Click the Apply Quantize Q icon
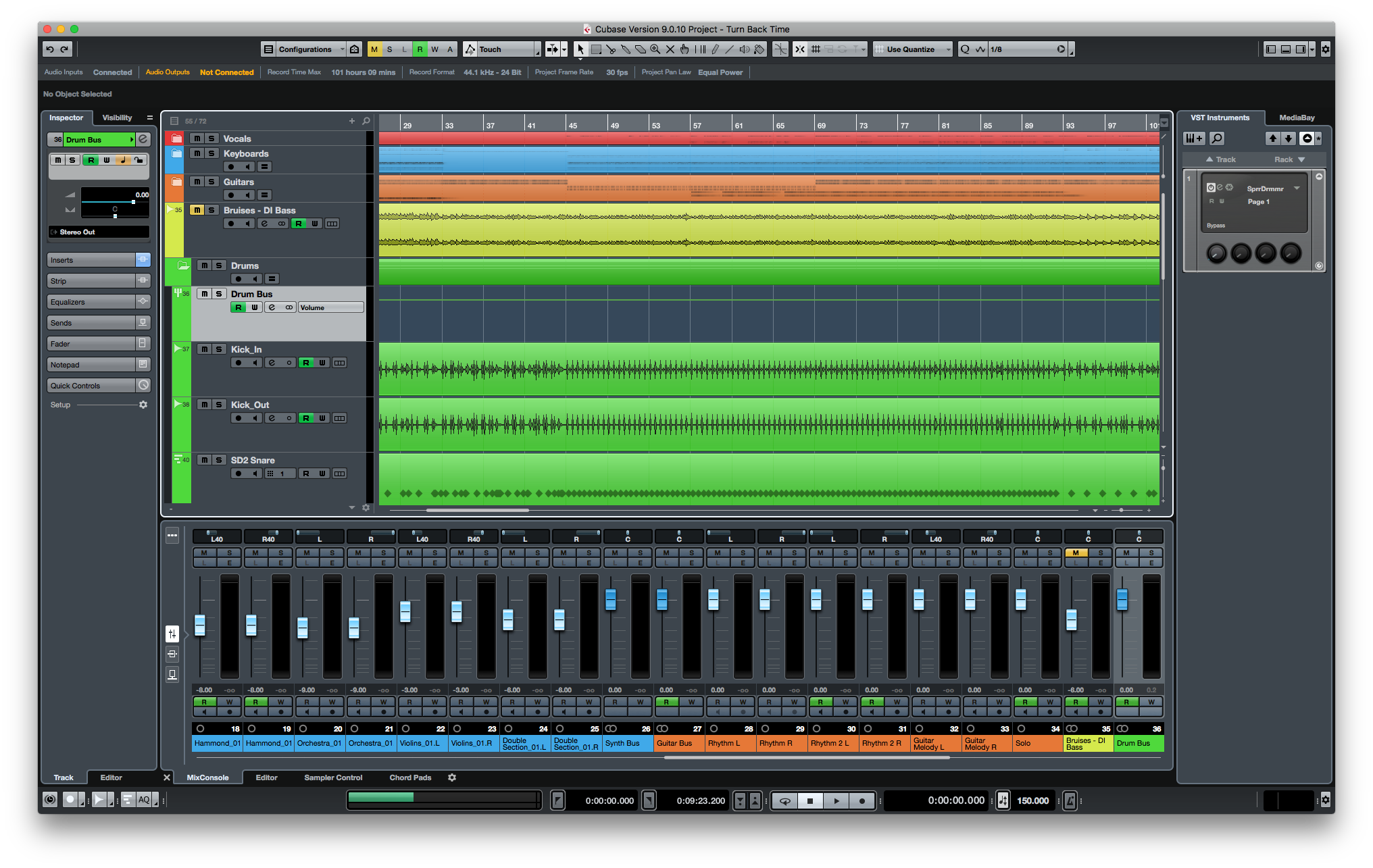 (x=966, y=49)
